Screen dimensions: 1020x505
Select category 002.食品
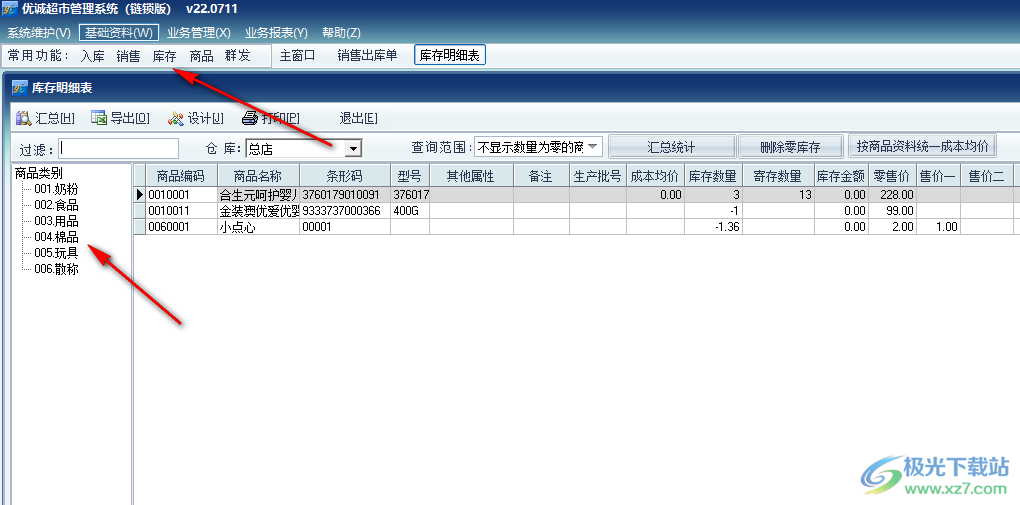56,205
